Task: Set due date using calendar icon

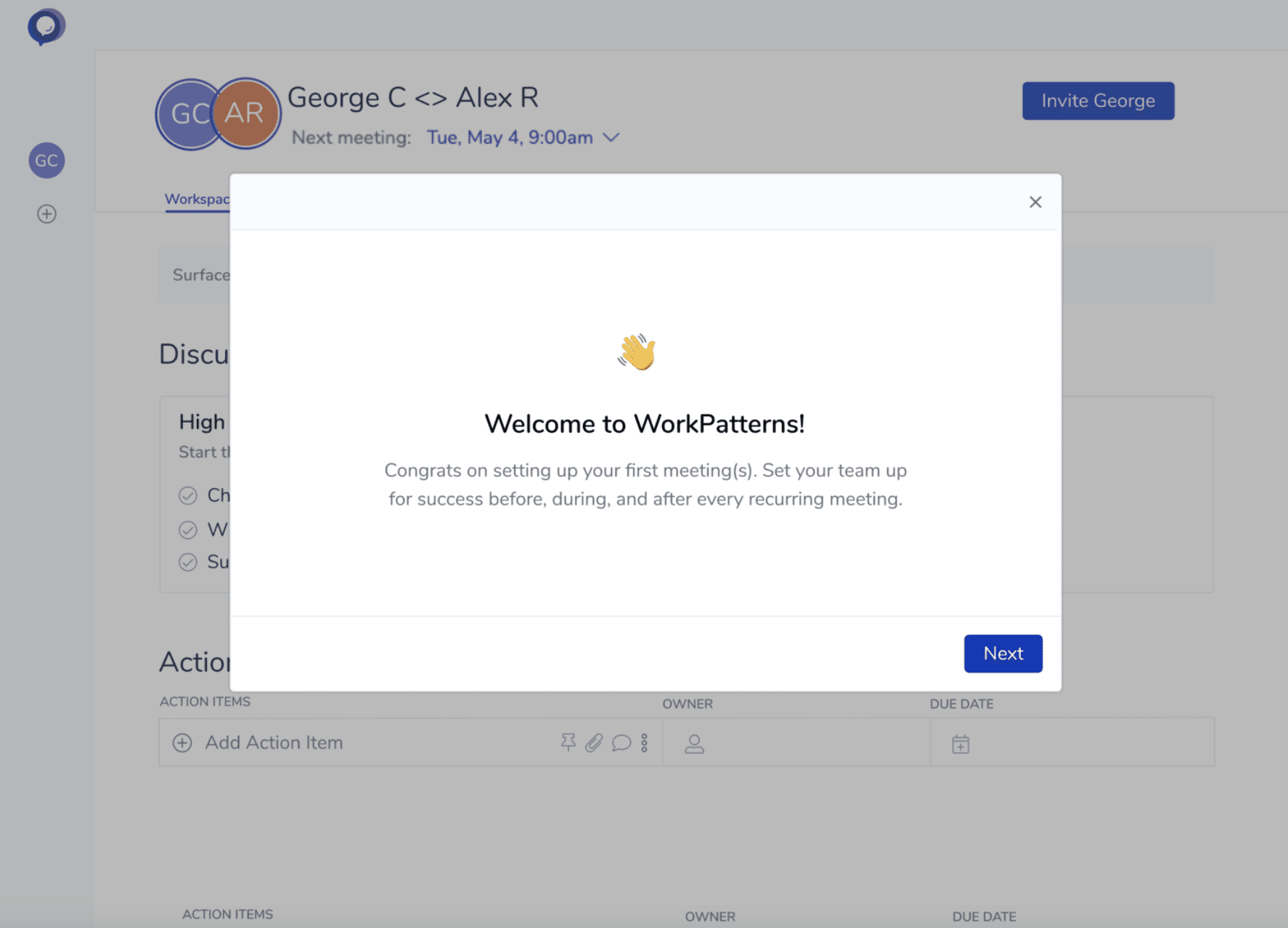Action: [x=961, y=744]
